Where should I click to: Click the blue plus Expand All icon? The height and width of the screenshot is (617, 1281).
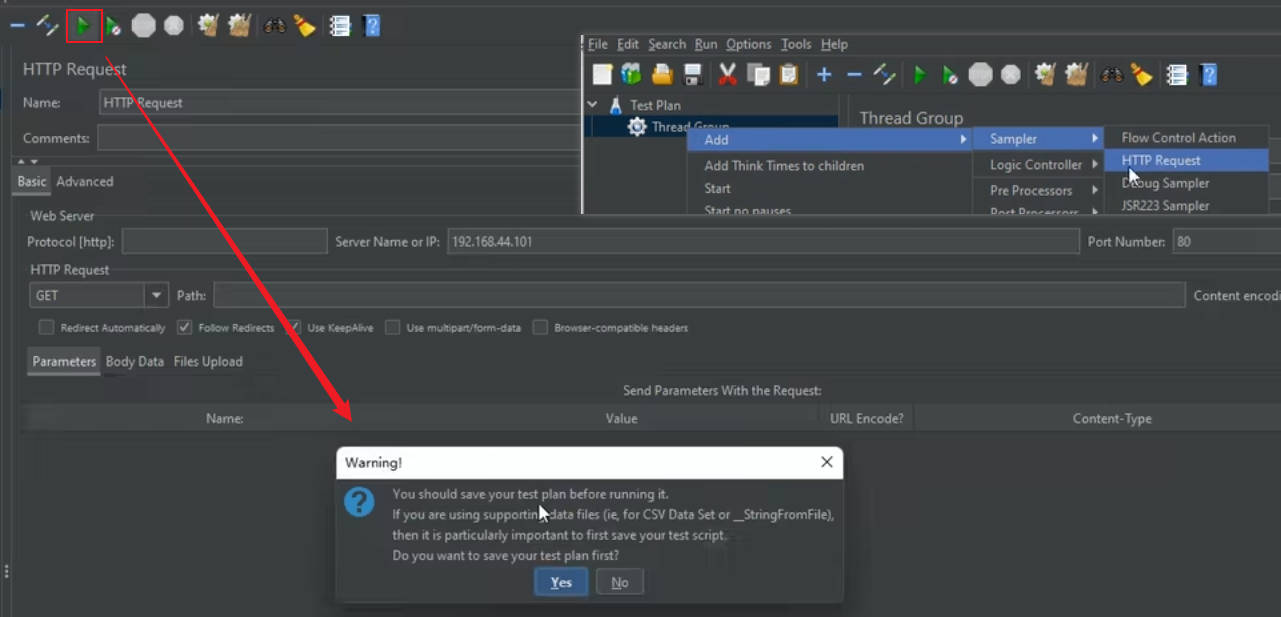tap(824, 74)
